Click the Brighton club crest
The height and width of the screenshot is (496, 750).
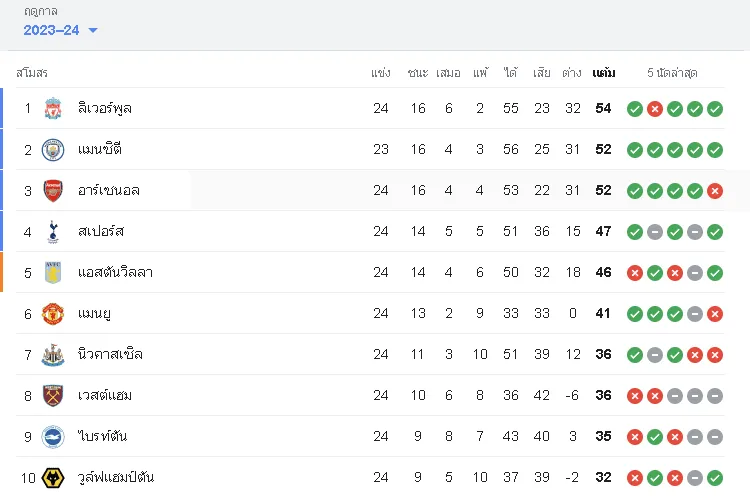[x=53, y=437]
